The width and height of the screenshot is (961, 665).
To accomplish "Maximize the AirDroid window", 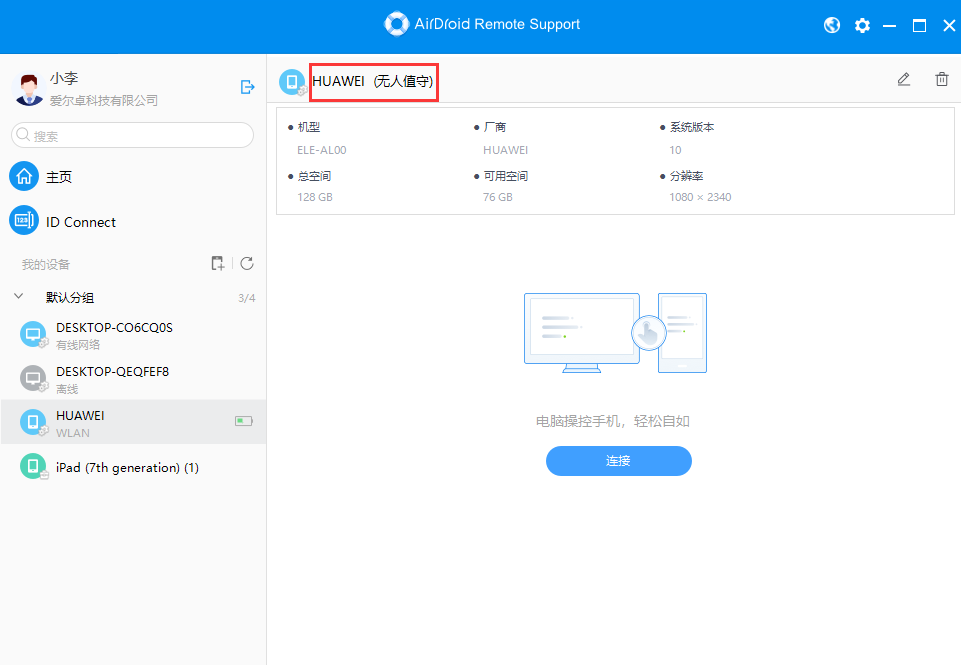I will [919, 26].
